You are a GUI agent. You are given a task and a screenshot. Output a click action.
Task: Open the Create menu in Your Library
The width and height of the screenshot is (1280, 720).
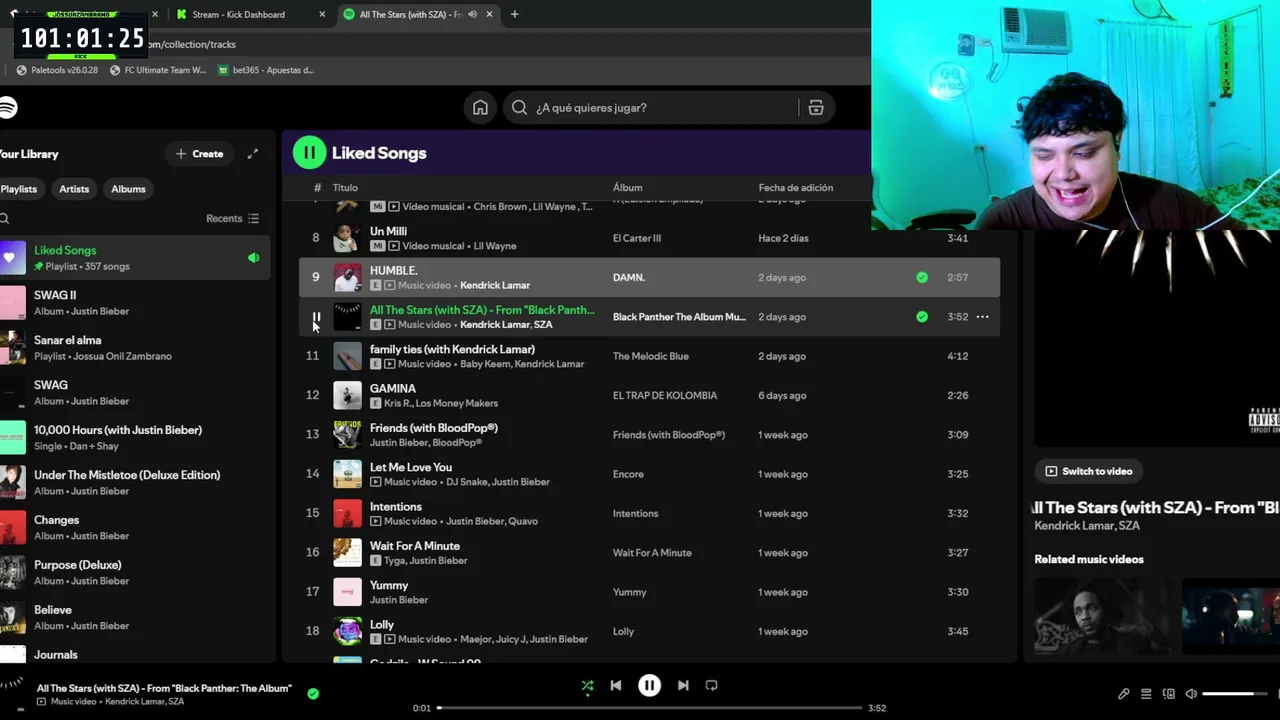click(x=199, y=154)
